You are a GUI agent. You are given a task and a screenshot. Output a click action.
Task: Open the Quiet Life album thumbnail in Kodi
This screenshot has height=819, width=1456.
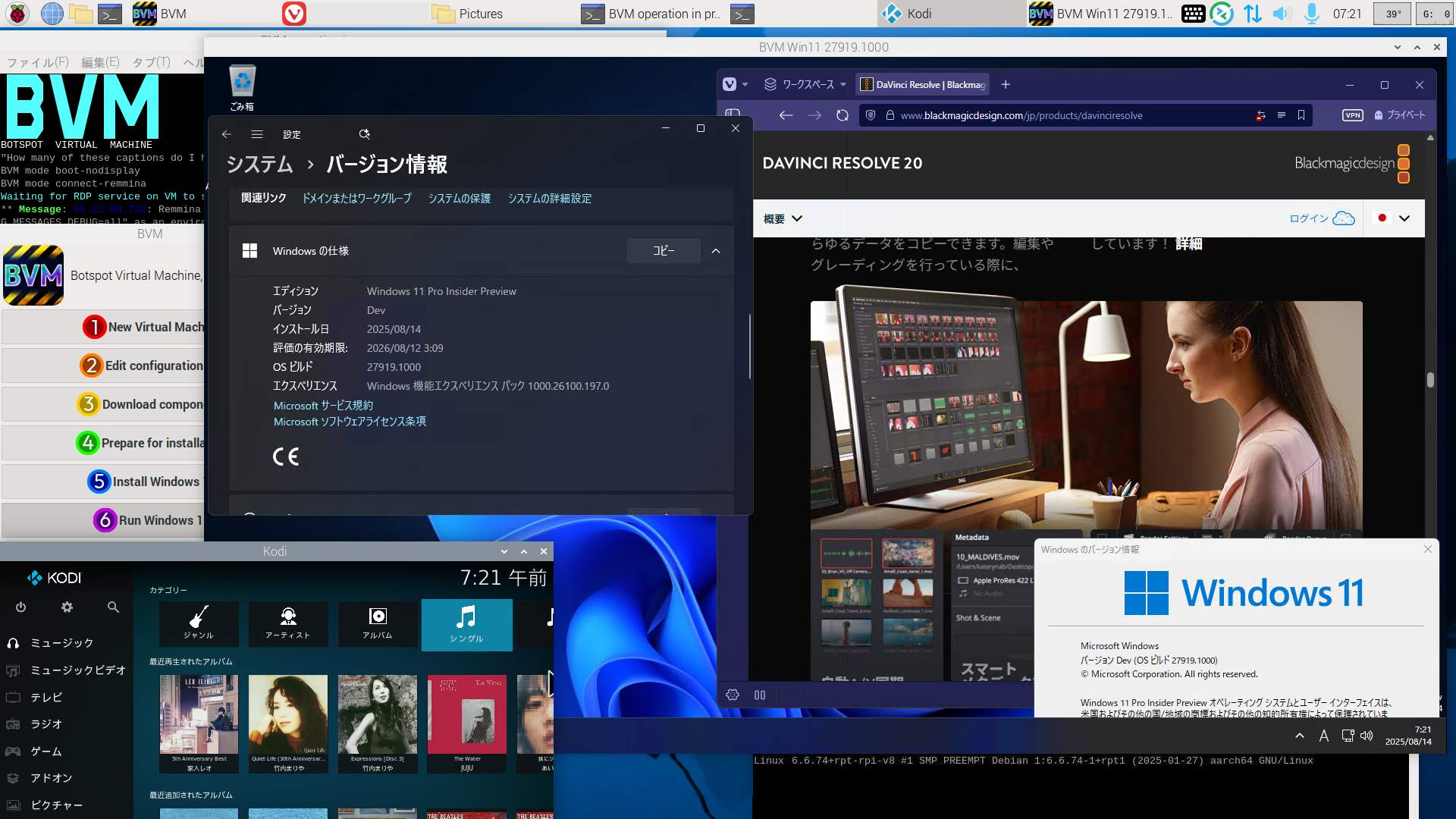tap(288, 723)
